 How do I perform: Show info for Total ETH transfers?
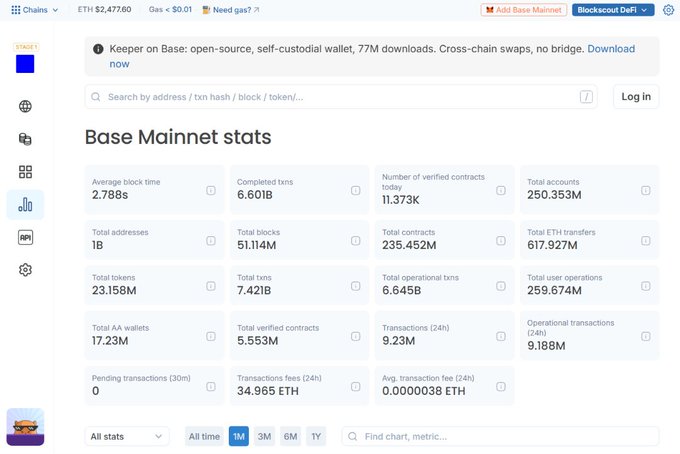pyautogui.click(x=646, y=240)
